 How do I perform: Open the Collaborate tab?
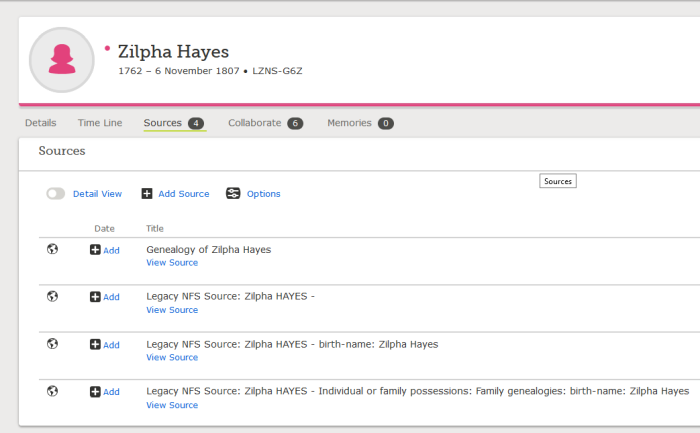[x=255, y=123]
